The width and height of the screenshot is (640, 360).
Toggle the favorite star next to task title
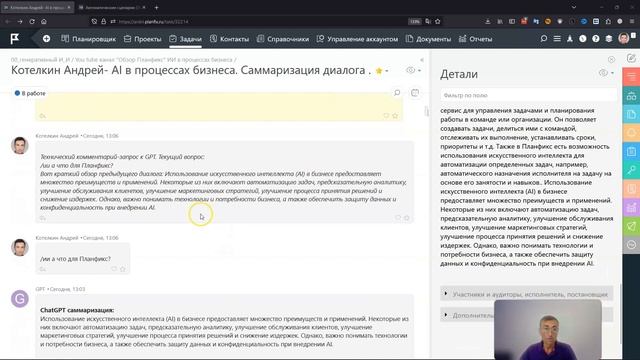click(x=379, y=71)
